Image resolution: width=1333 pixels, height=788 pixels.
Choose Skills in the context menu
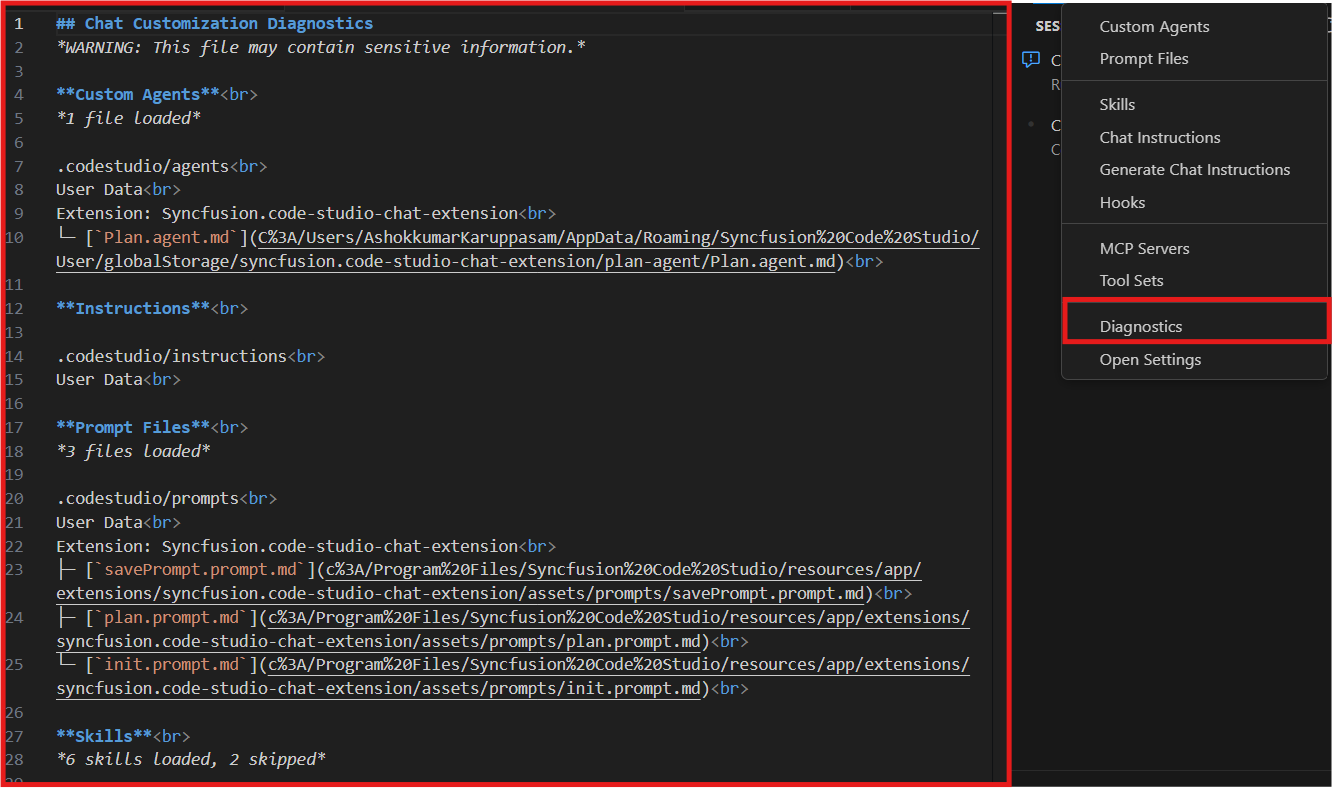(x=1117, y=105)
